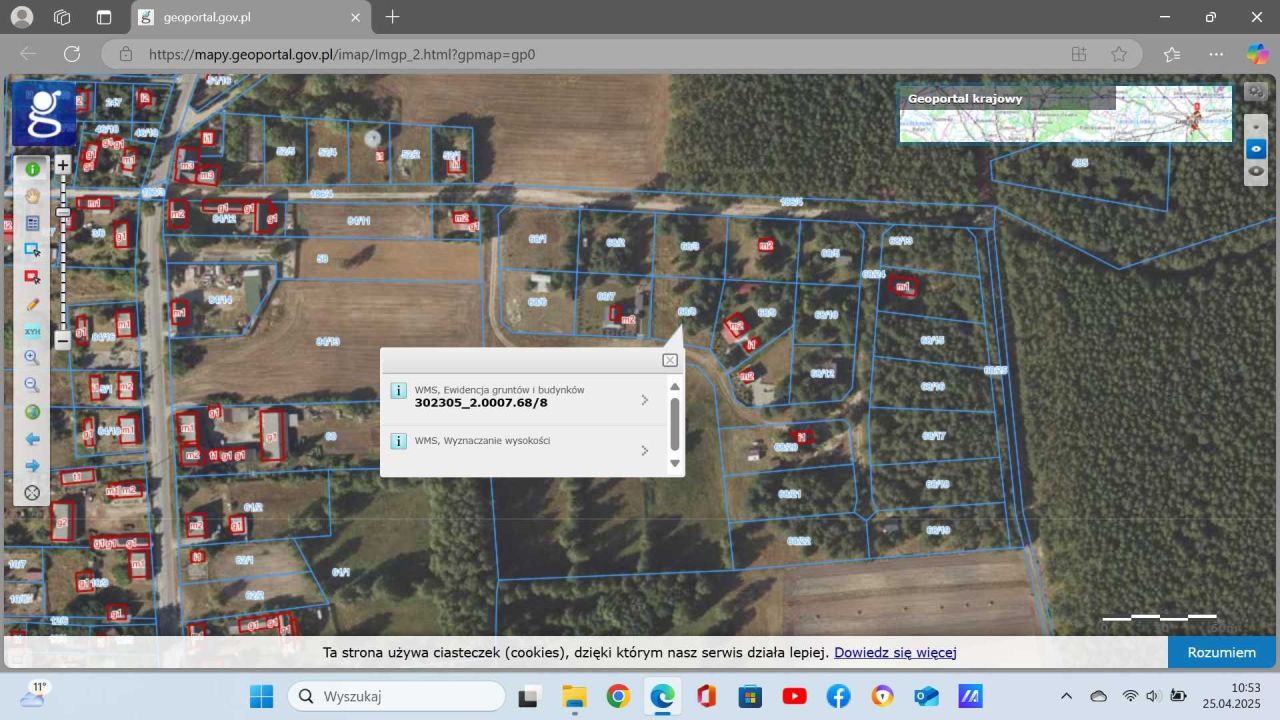Click the small dot layer toggle
Image resolution: width=1280 pixels, height=720 pixels.
coord(1256,127)
